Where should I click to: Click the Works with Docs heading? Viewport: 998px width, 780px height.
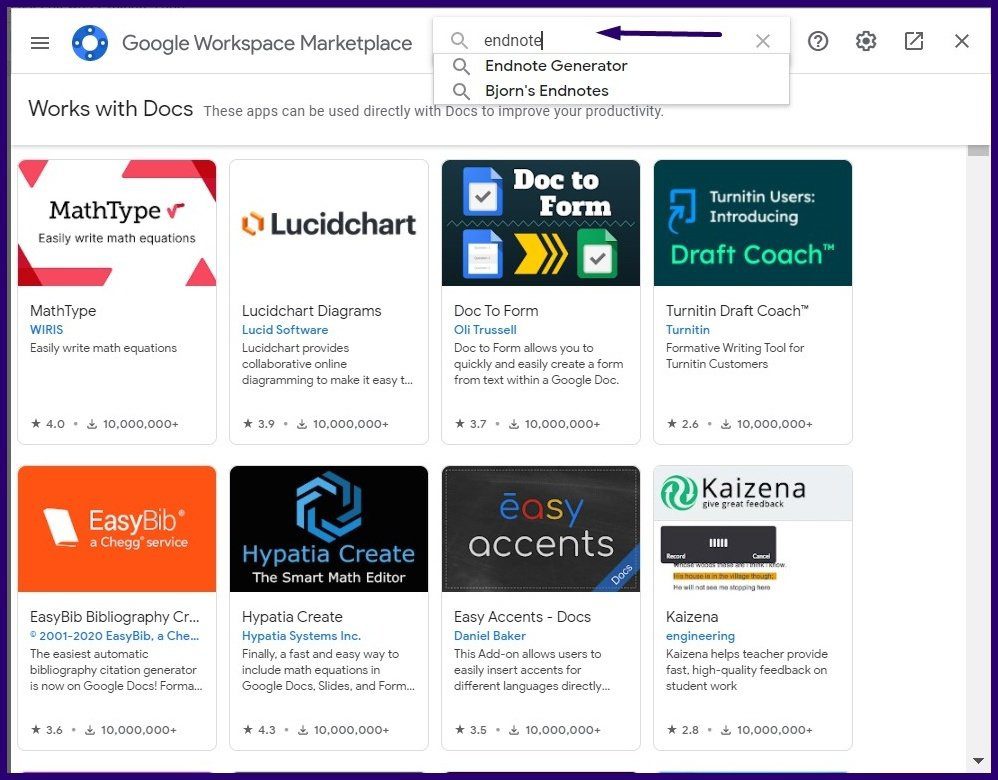(x=111, y=109)
